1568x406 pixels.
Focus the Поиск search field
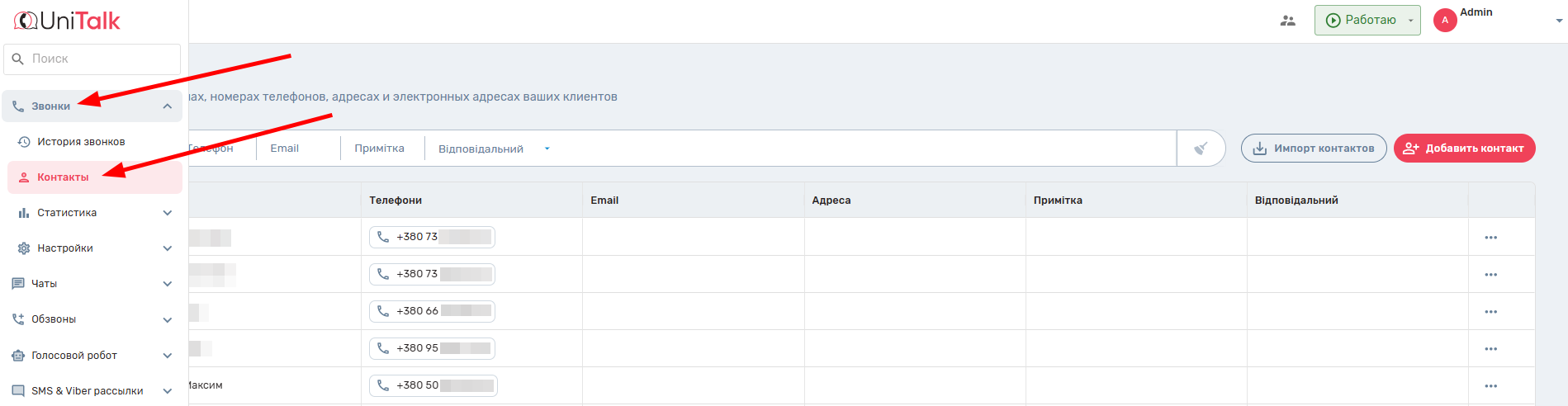point(99,59)
